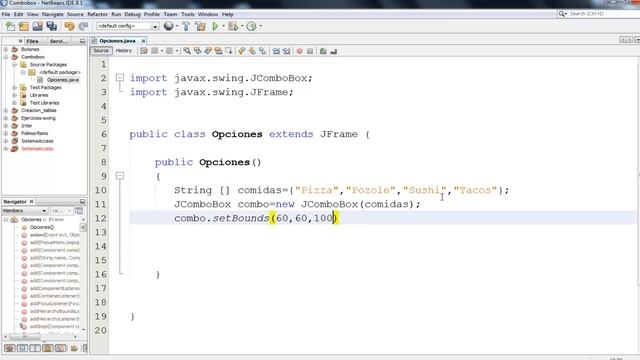Switch to the Services tab
This screenshot has width=640, height=360.
[x=58, y=41]
